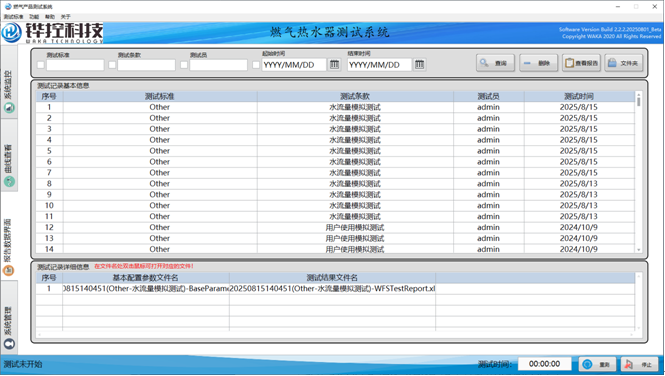Image resolution: width=665 pixels, height=376 pixels.
Task: Click the 查询 search button
Action: (x=495, y=63)
